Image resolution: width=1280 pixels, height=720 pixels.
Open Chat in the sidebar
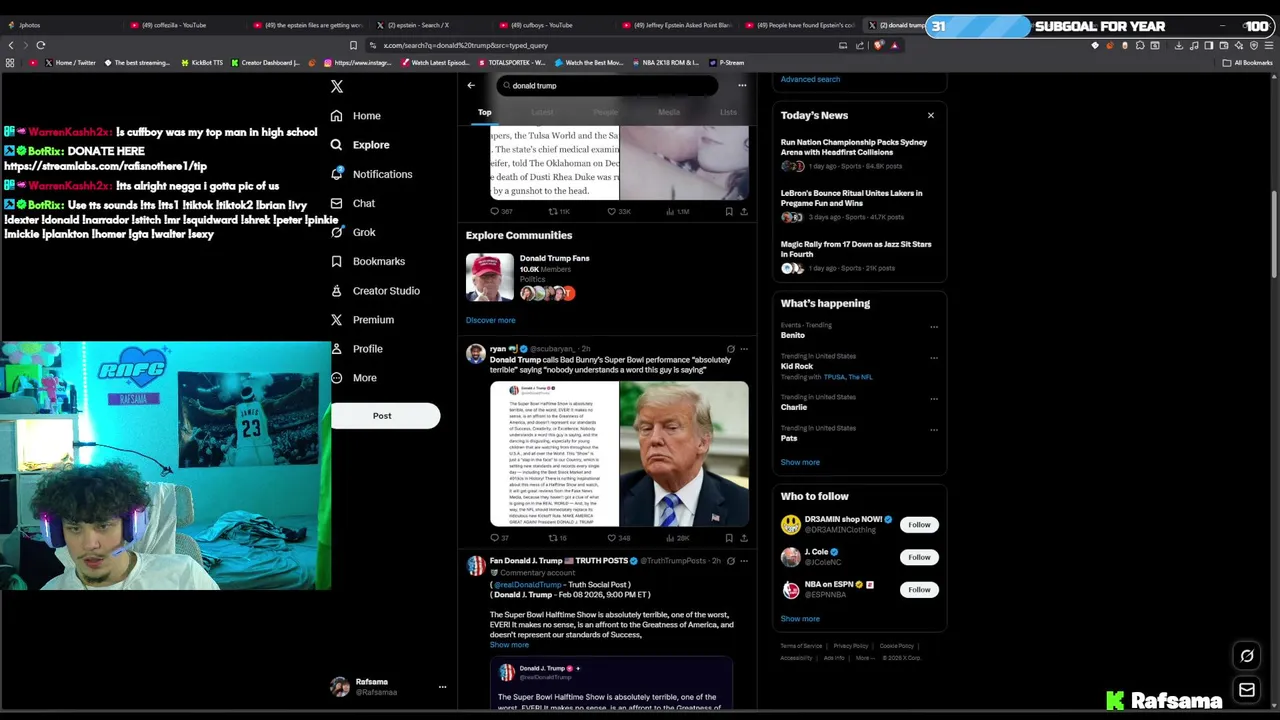pos(352,203)
